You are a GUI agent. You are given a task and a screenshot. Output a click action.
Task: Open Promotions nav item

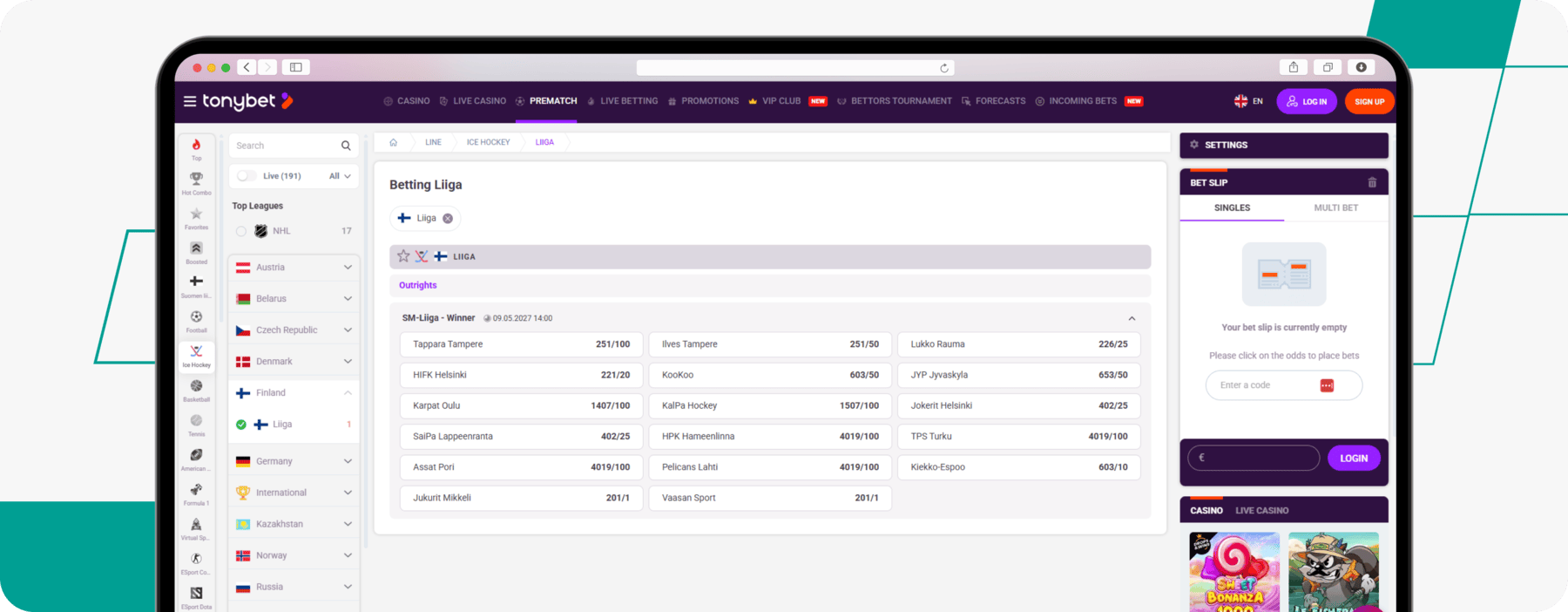(x=703, y=101)
